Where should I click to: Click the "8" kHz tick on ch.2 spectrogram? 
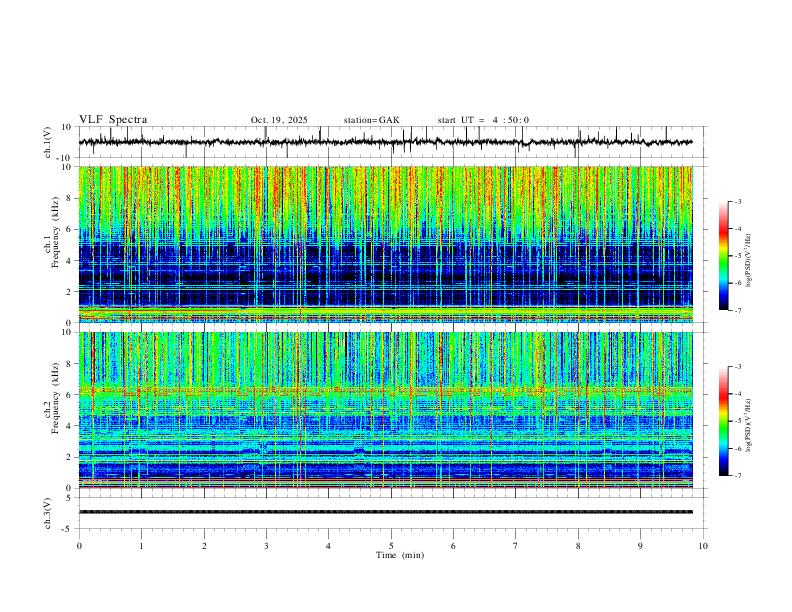pyautogui.click(x=70, y=364)
